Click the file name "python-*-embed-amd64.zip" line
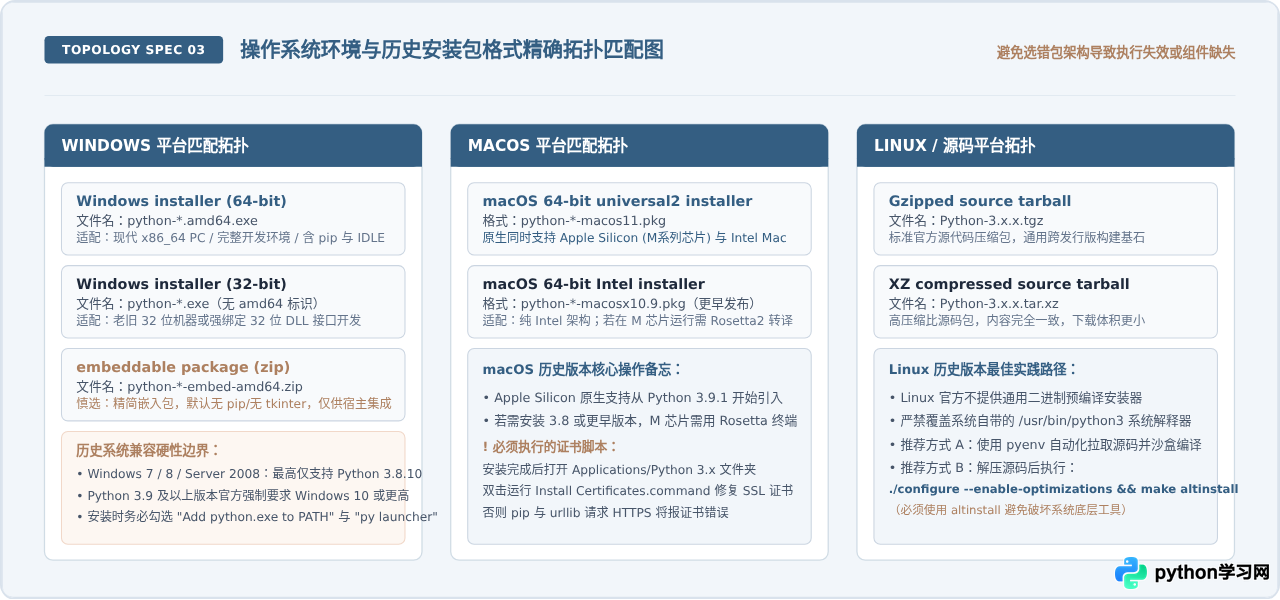 [x=190, y=386]
